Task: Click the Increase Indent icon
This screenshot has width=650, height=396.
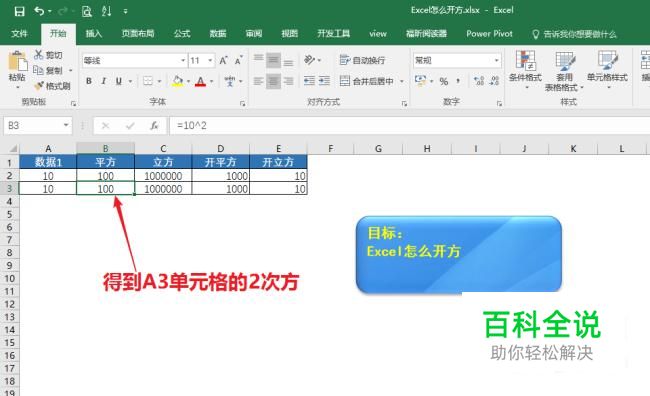Action: [324, 81]
